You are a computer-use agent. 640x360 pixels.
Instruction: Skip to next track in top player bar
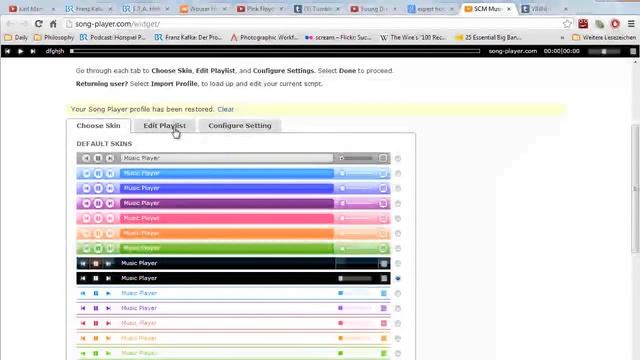(33, 51)
